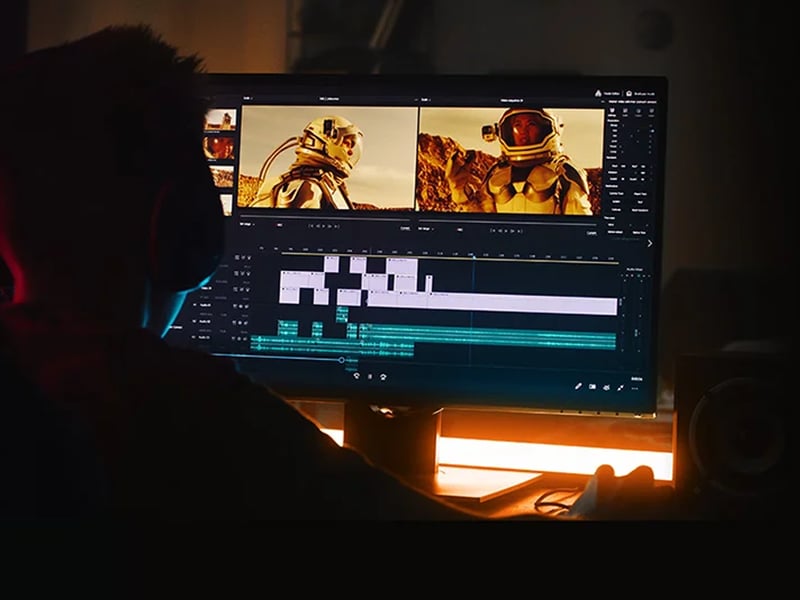Select the pencil tool icon at bottom right
This screenshot has height=600, width=800.
coord(578,386)
